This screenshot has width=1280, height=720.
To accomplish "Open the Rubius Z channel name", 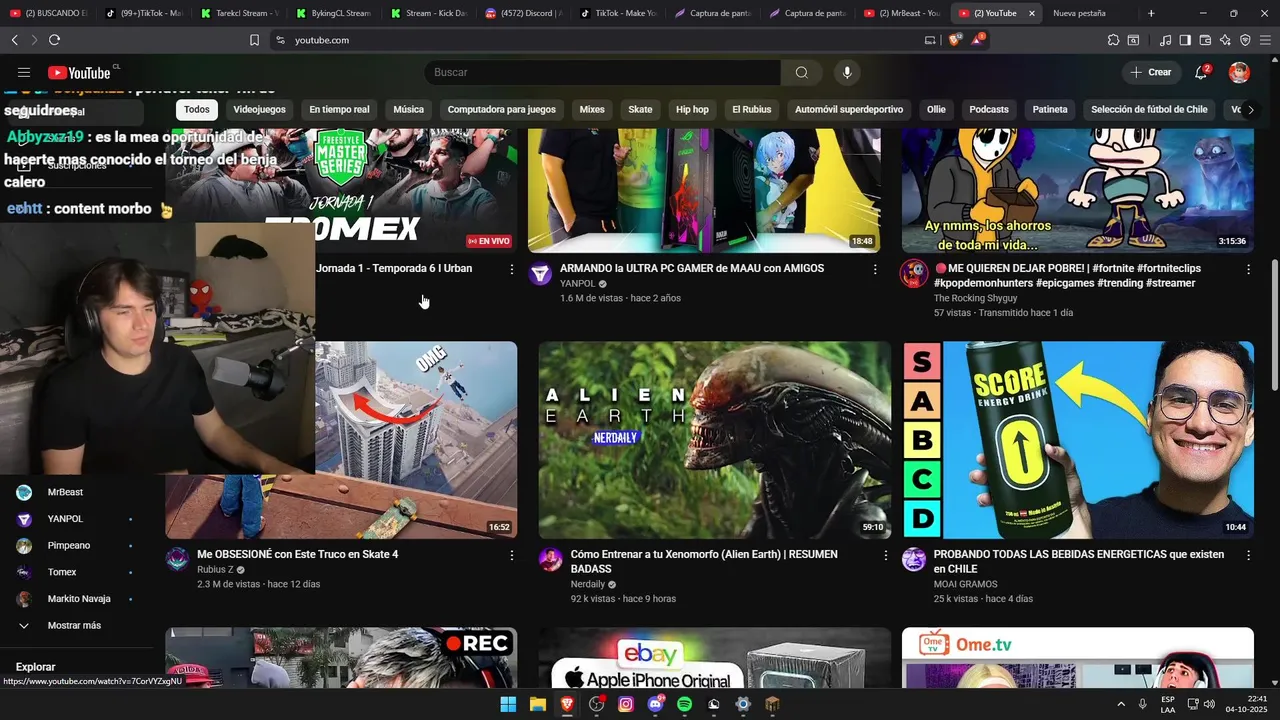I will (x=215, y=570).
